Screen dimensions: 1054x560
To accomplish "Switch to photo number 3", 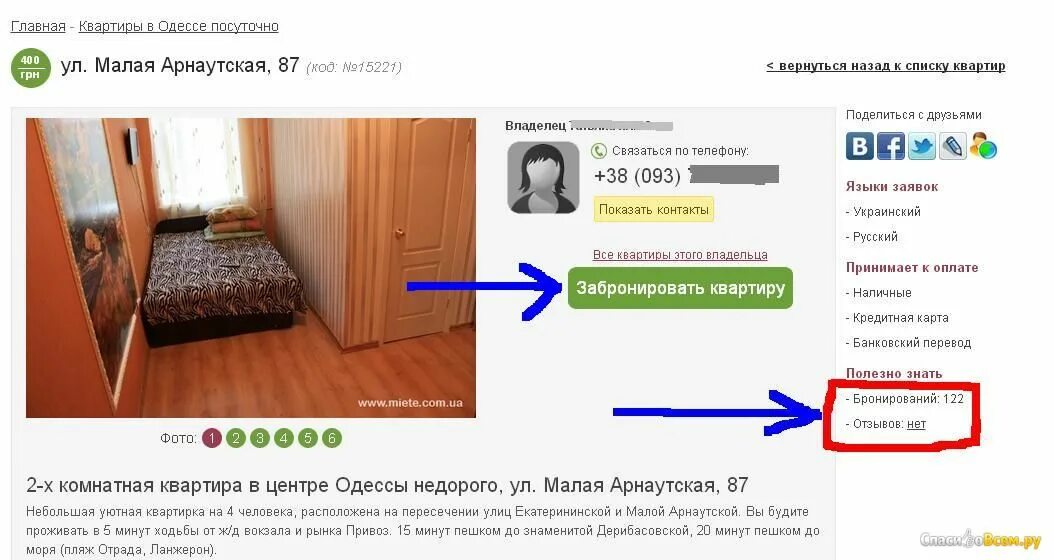I will pyautogui.click(x=259, y=438).
